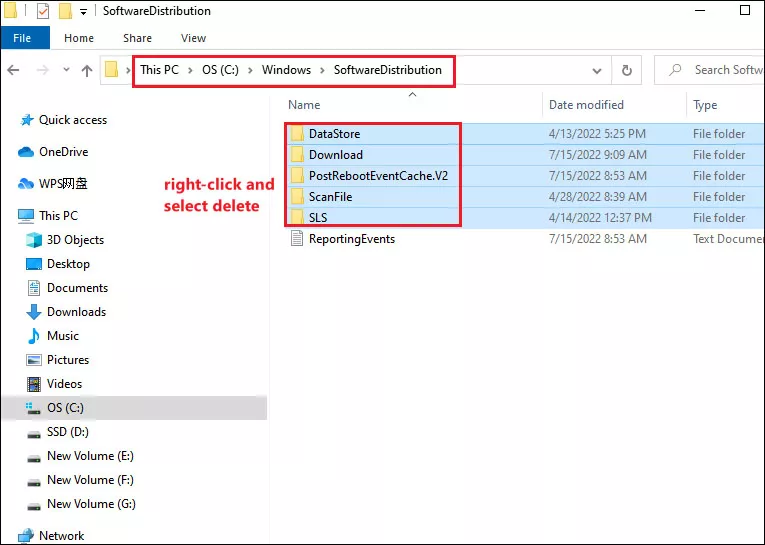Click the Downloads blue arrow icon
This screenshot has width=765, height=545.
coord(34,312)
